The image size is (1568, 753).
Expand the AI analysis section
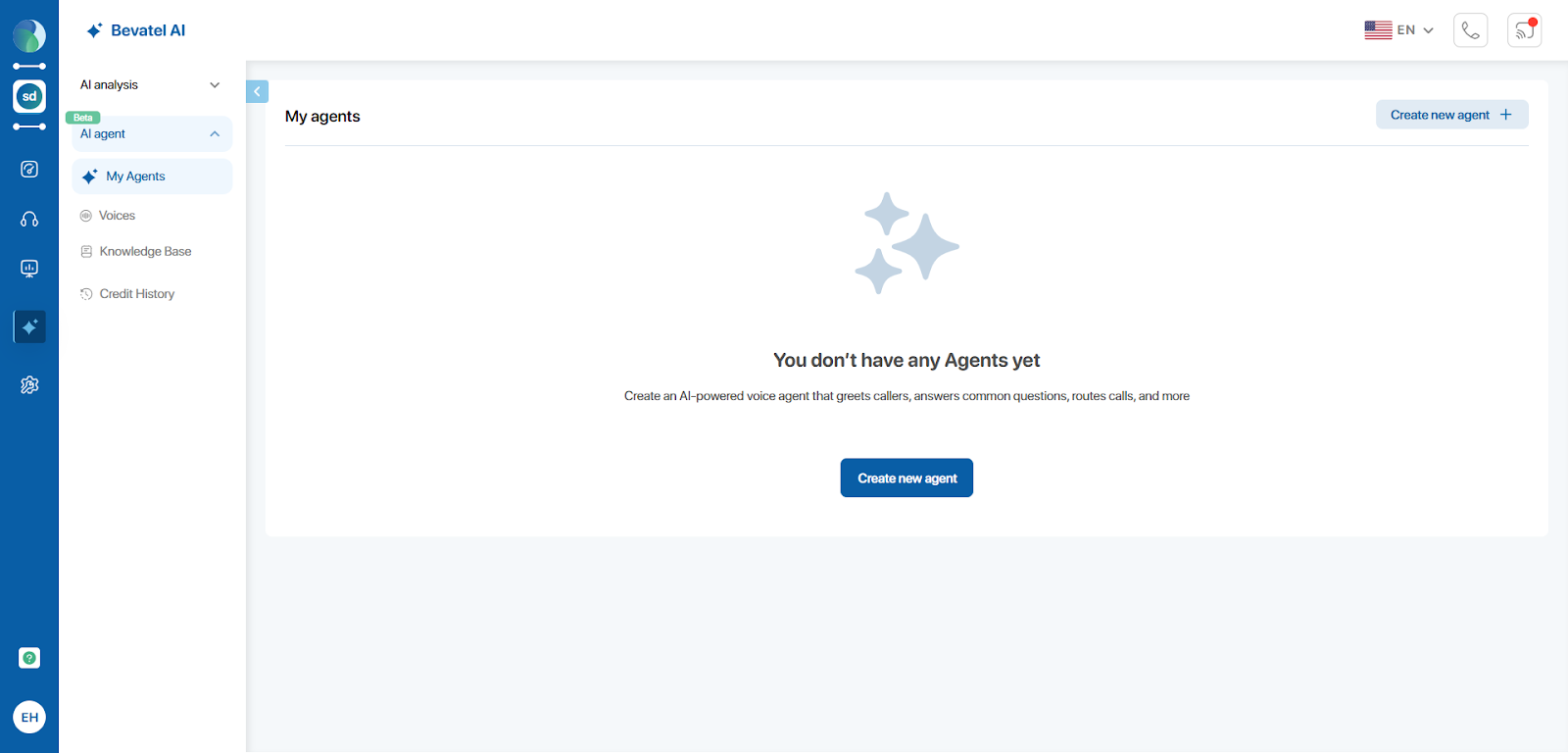(151, 85)
